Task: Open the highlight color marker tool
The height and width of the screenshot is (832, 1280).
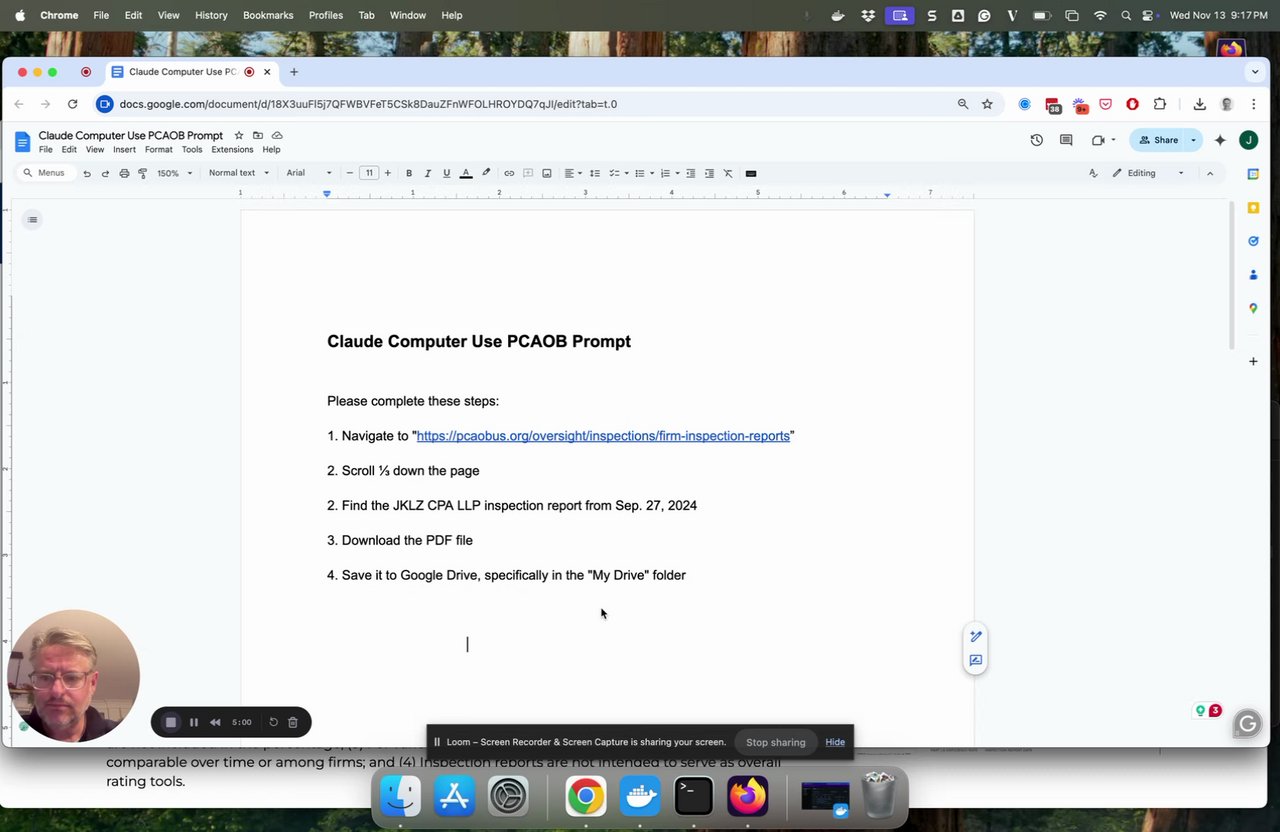Action: click(x=486, y=173)
